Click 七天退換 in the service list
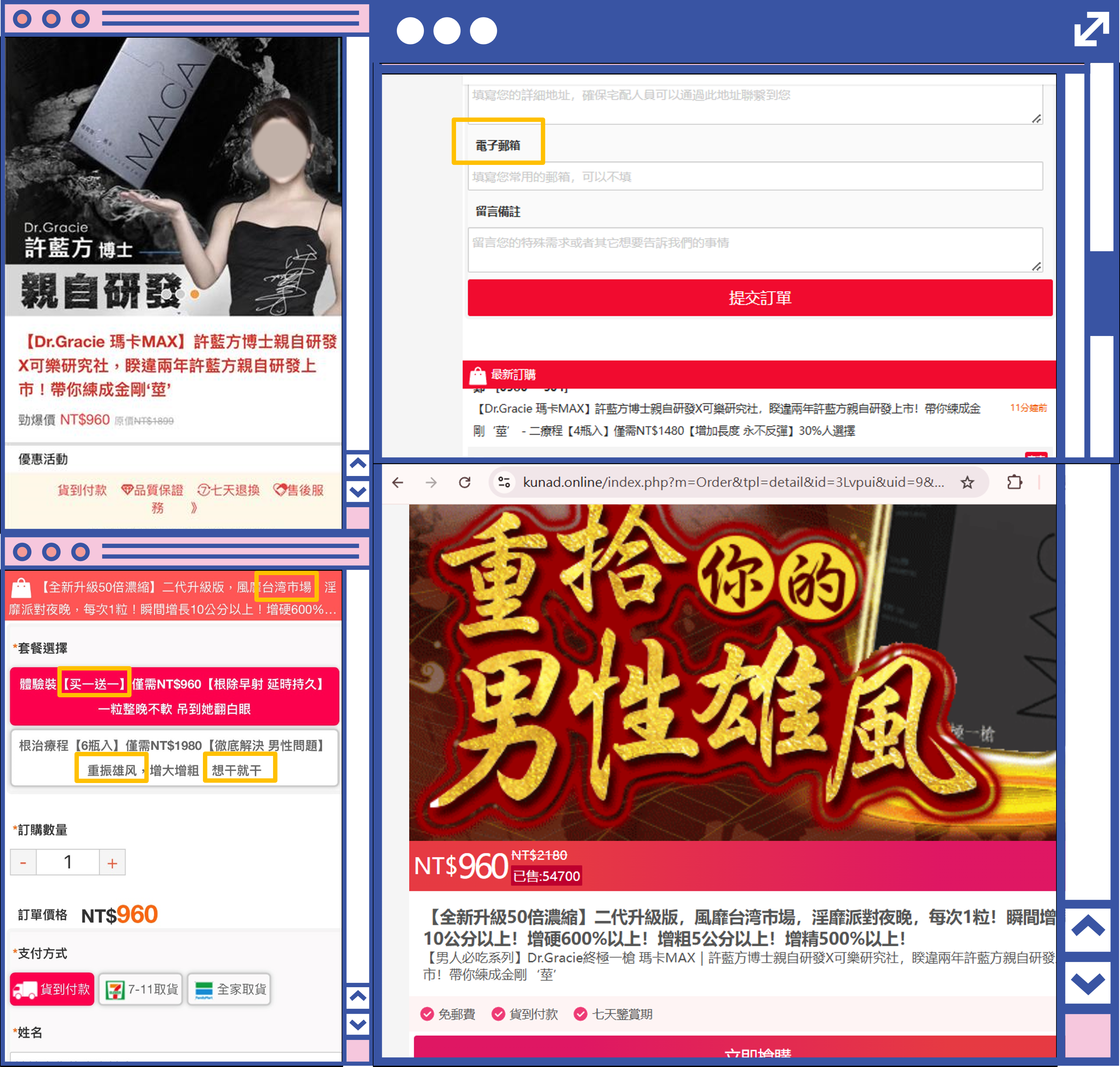 coord(228,490)
